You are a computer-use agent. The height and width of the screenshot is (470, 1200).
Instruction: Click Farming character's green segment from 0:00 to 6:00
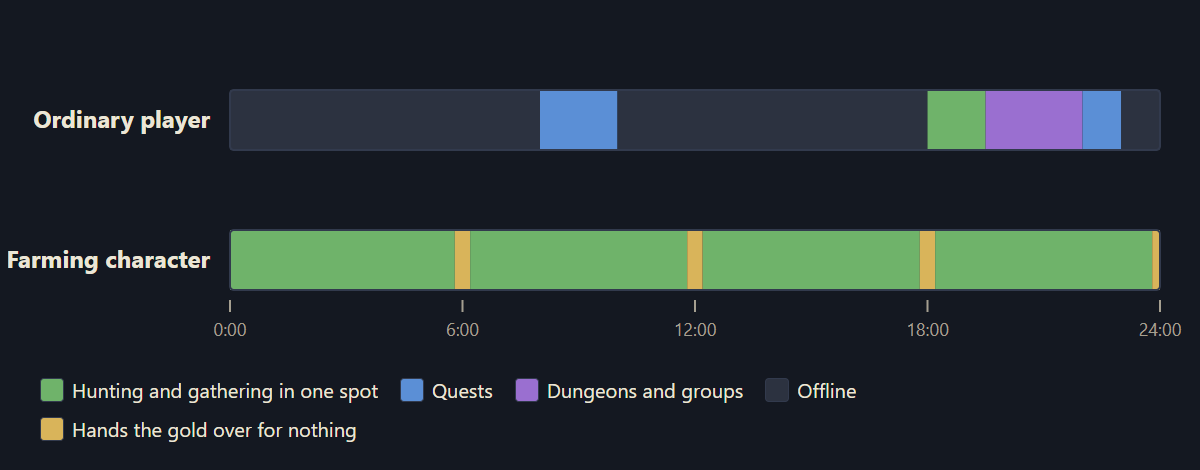tap(343, 260)
